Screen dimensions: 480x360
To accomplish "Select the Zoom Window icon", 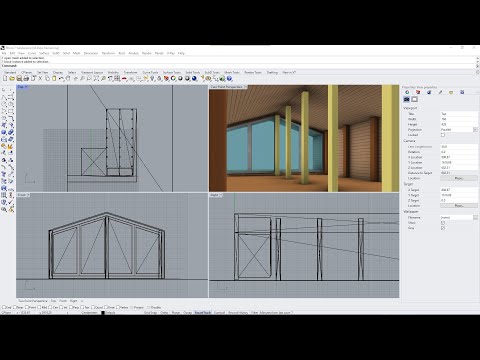I will (89, 79).
